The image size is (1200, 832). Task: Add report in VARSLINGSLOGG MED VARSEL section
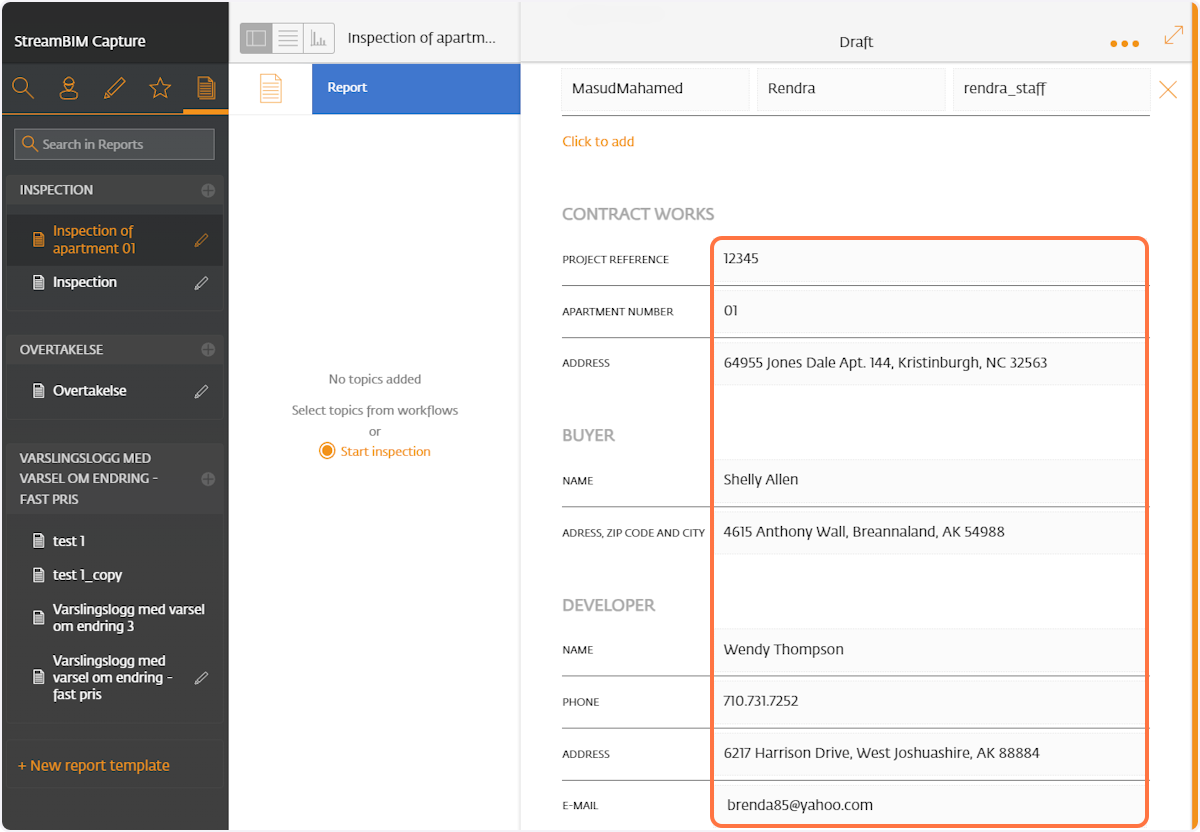click(x=208, y=479)
